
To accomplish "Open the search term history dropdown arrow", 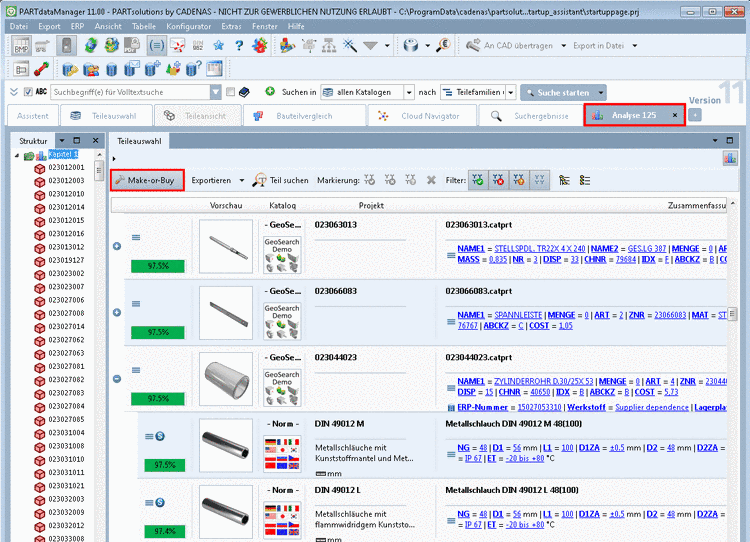I will [x=216, y=92].
